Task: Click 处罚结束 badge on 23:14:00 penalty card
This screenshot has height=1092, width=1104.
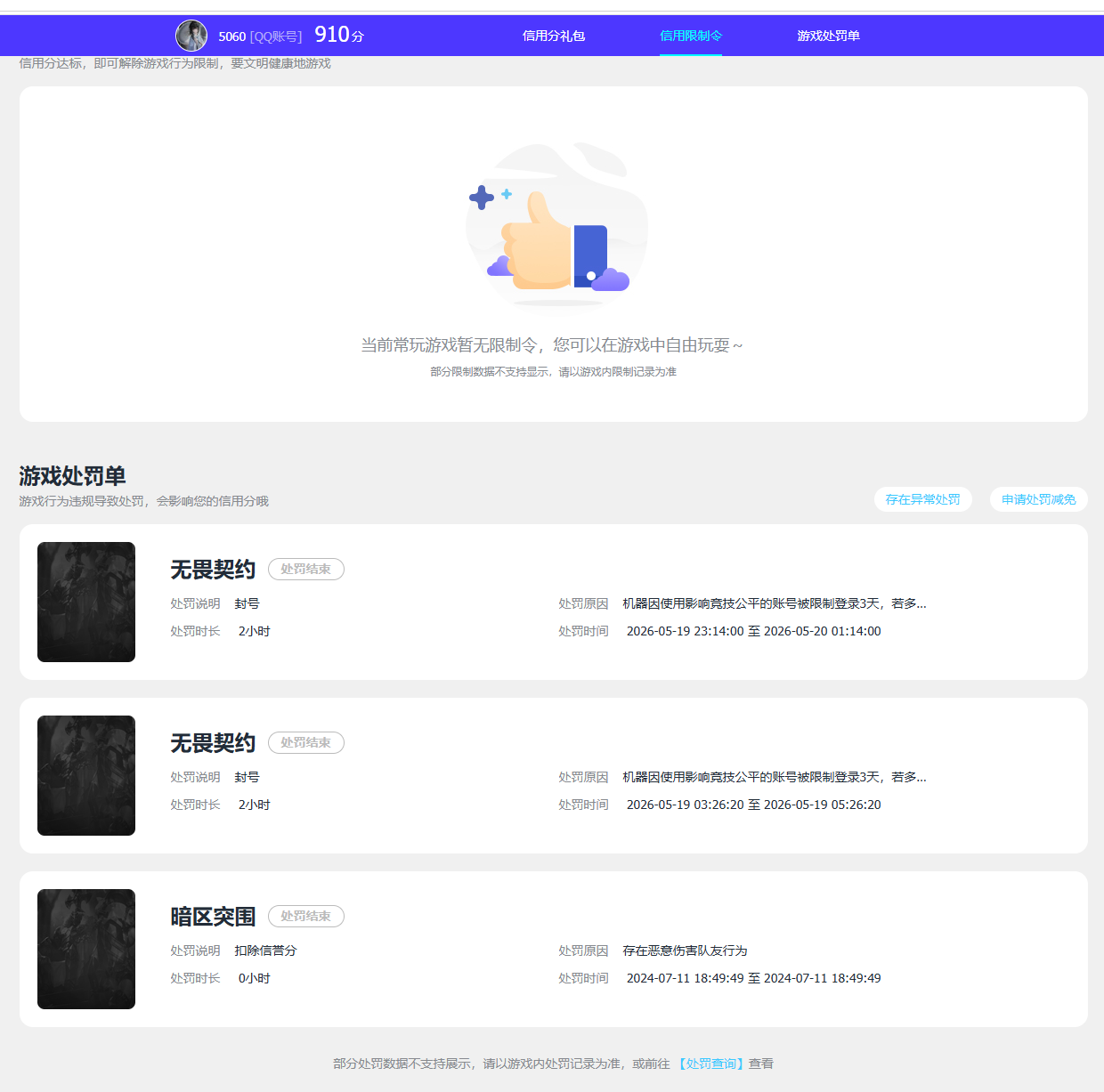Action: click(306, 569)
